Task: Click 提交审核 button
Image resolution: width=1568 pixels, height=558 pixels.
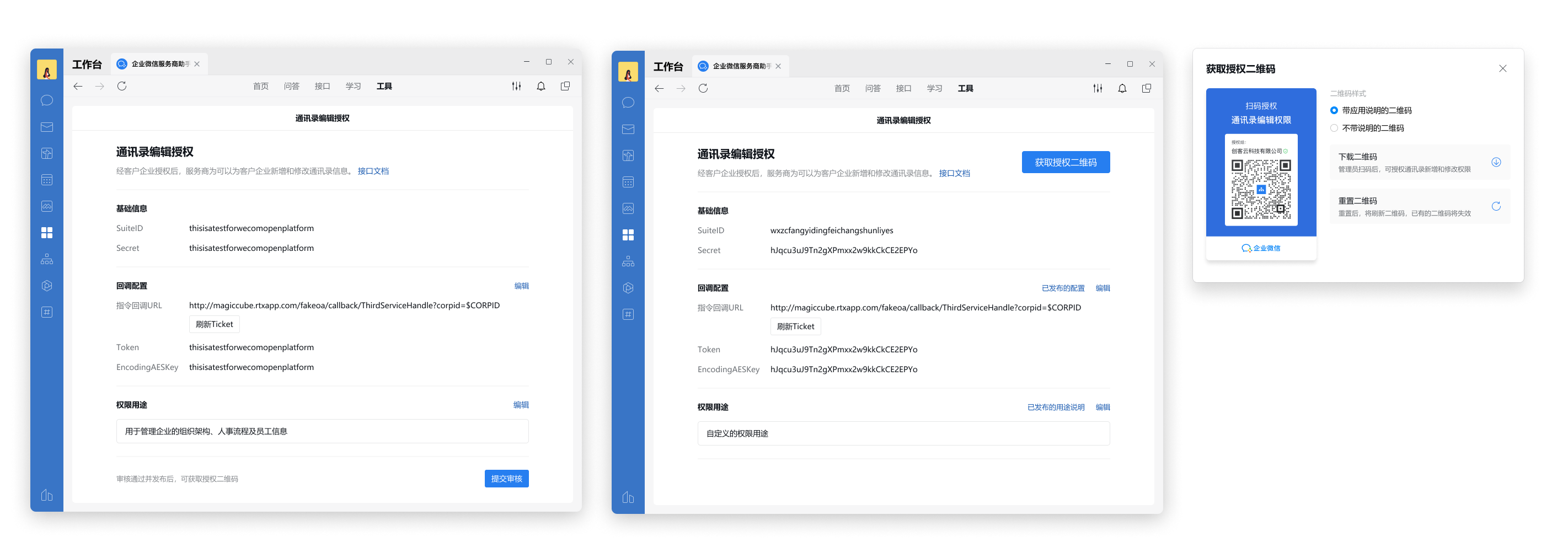Action: pos(506,479)
